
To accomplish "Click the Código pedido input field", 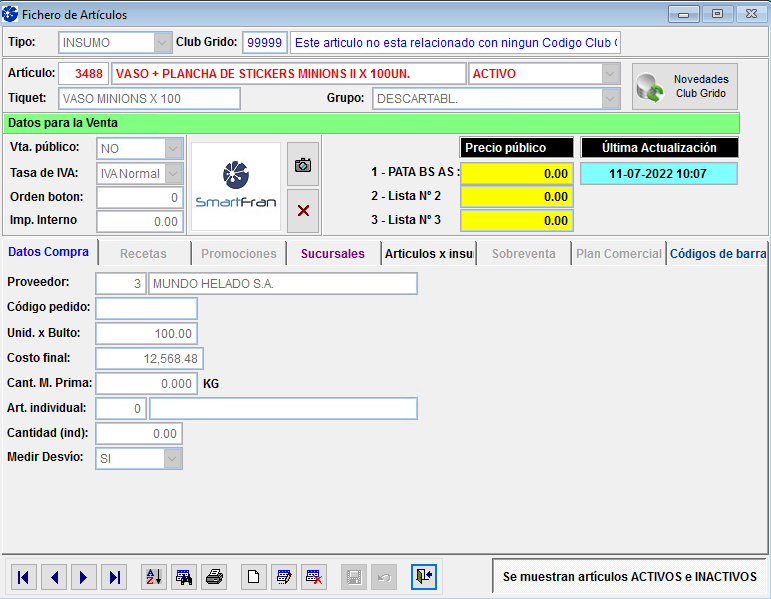I will 146,308.
